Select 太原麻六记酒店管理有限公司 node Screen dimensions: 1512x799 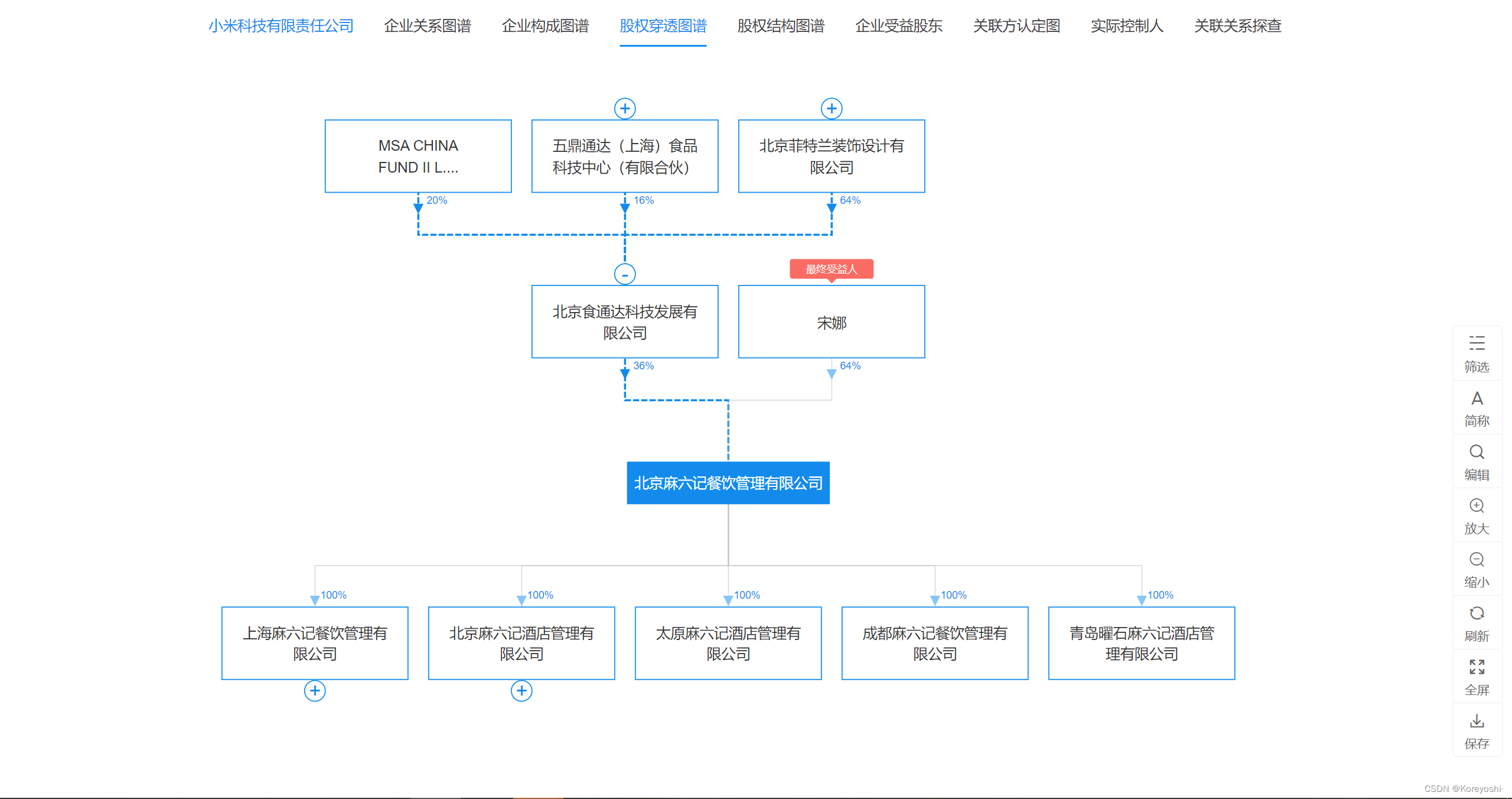tap(728, 643)
